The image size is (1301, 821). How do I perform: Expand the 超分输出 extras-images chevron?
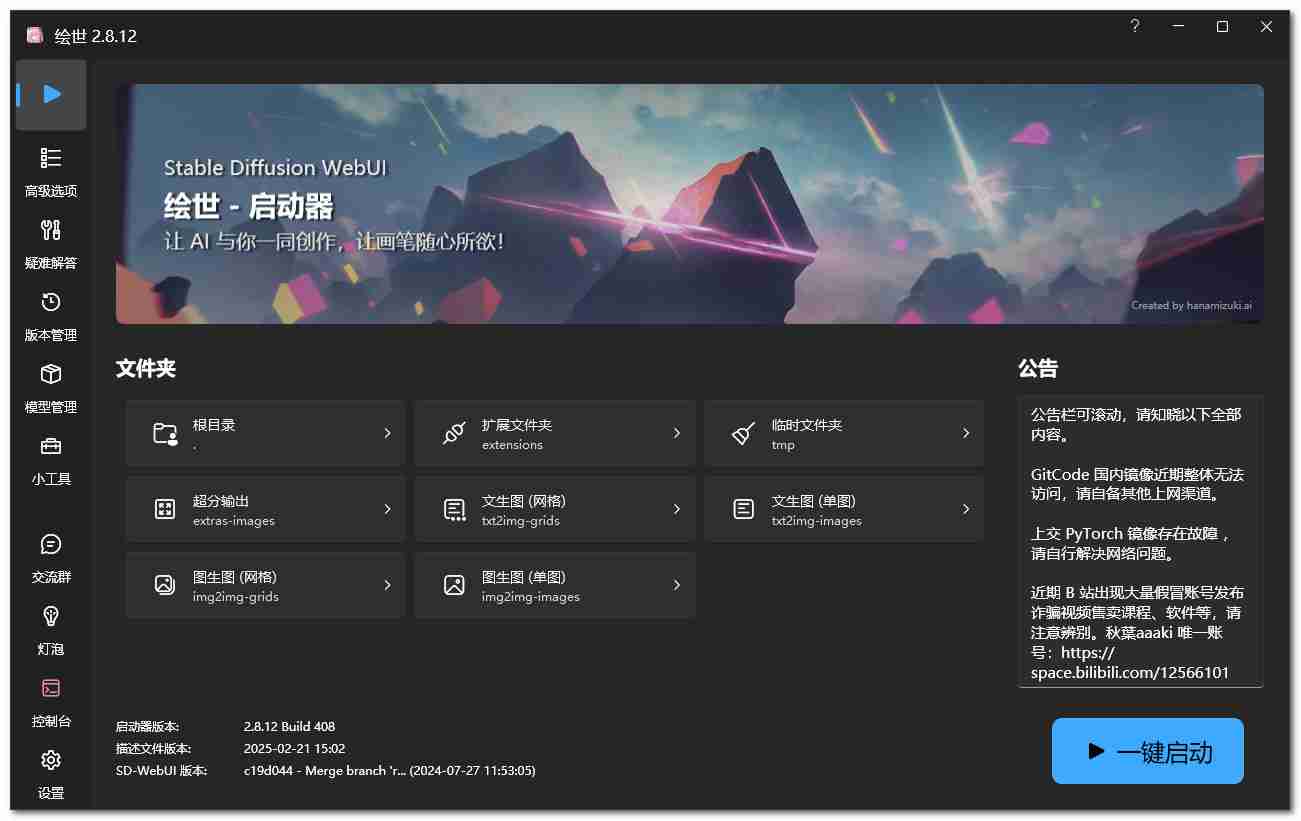point(387,509)
